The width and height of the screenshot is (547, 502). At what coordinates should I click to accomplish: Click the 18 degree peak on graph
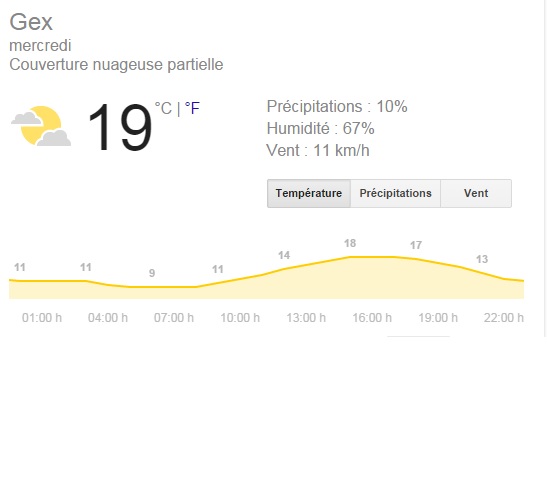pos(350,243)
